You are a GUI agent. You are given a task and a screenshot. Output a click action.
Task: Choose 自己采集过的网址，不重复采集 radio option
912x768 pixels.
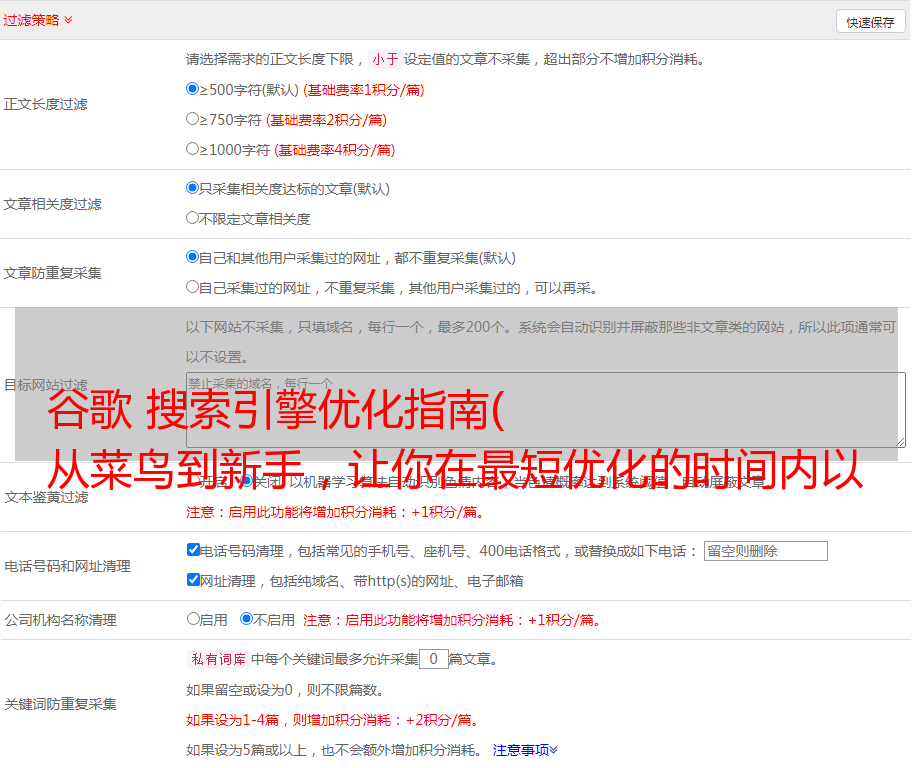point(193,287)
